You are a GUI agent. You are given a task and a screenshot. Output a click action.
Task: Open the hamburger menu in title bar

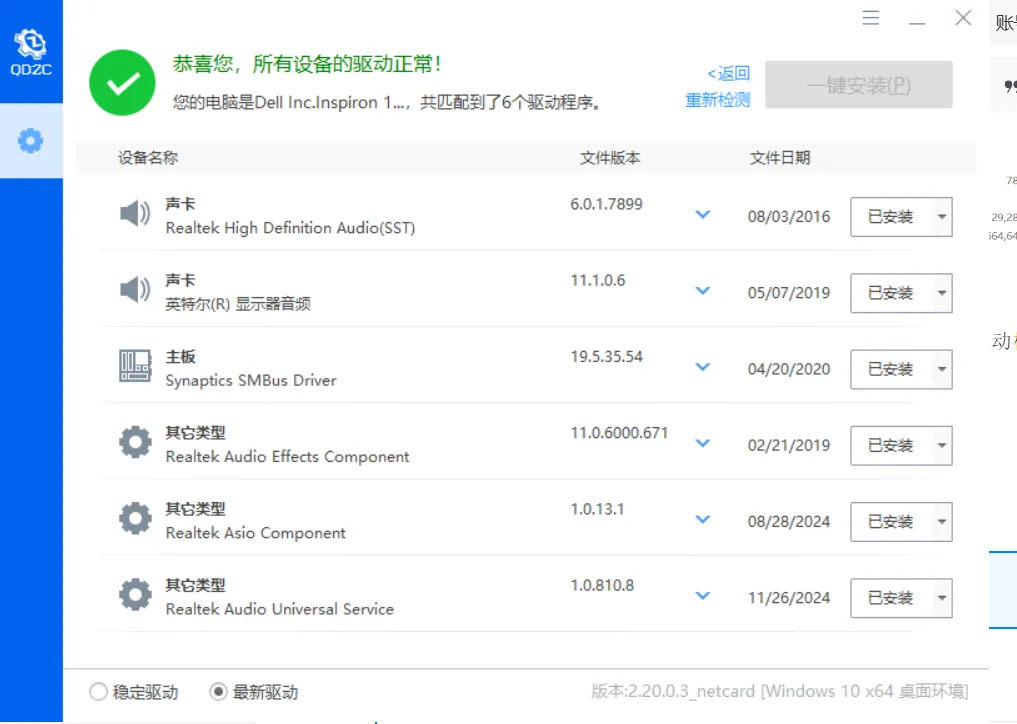[871, 19]
